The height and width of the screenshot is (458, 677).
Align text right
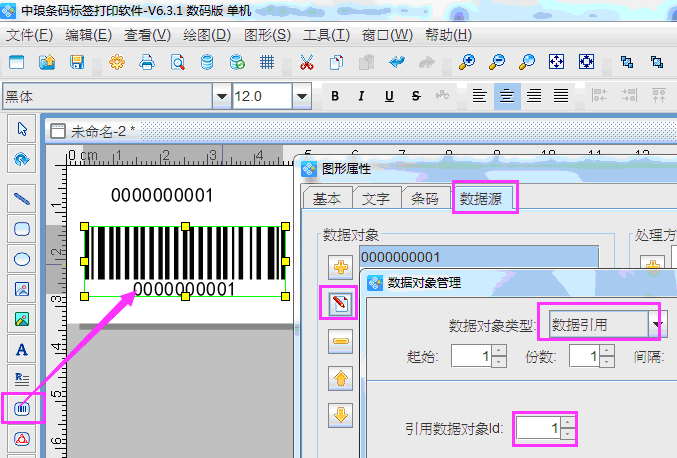534,96
